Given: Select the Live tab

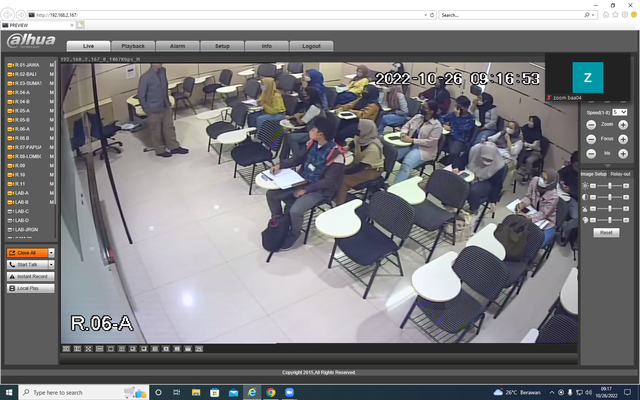Looking at the screenshot, I should coord(88,46).
